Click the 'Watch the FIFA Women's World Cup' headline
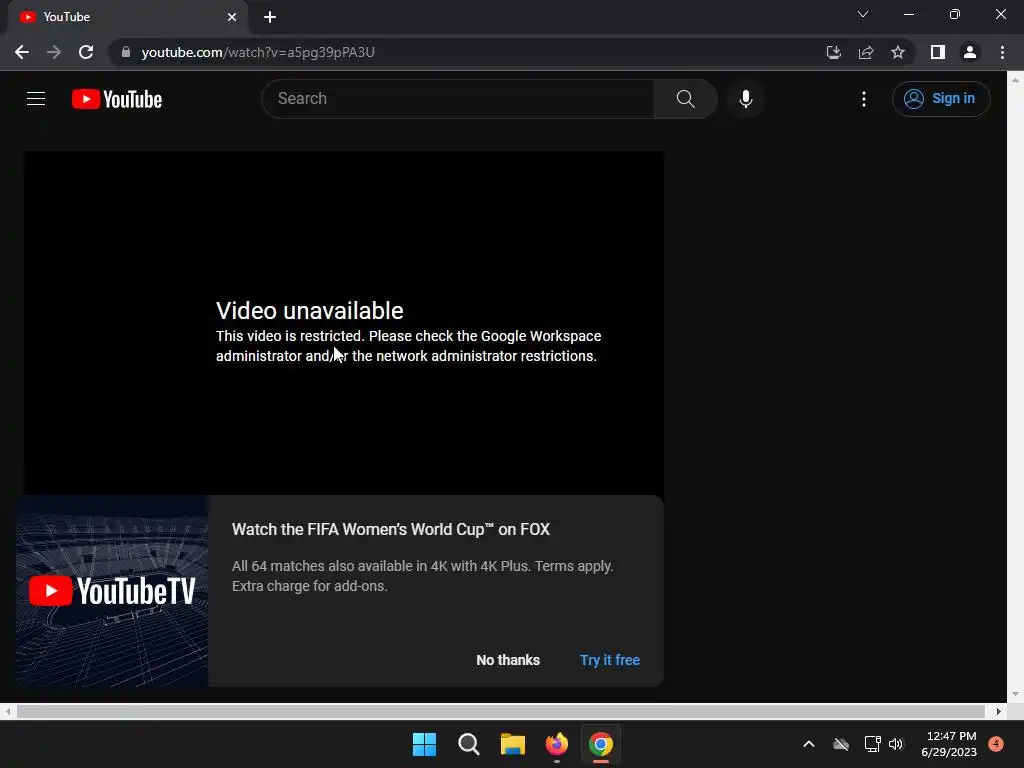 click(x=391, y=530)
